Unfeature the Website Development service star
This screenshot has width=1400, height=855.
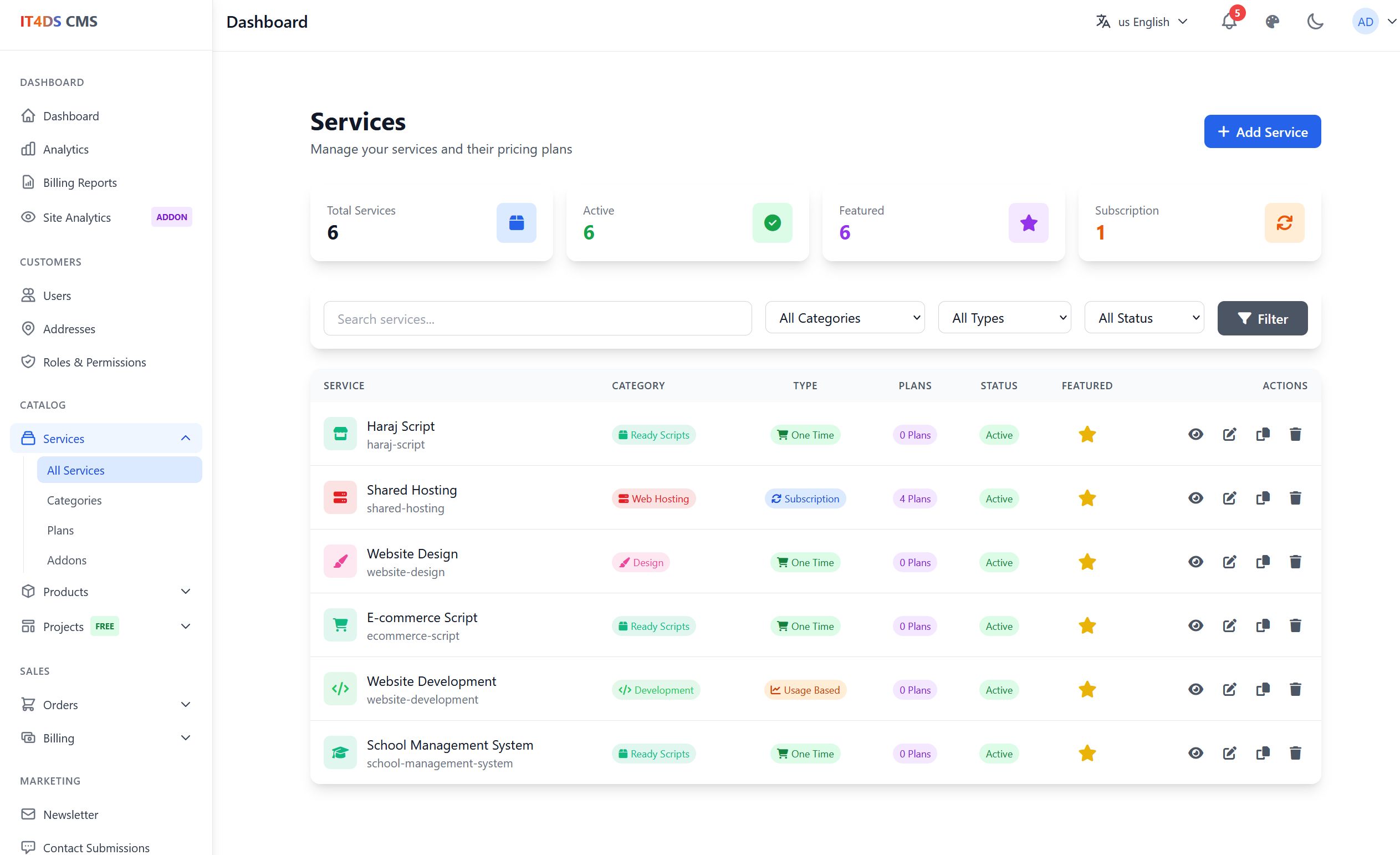coord(1087,690)
